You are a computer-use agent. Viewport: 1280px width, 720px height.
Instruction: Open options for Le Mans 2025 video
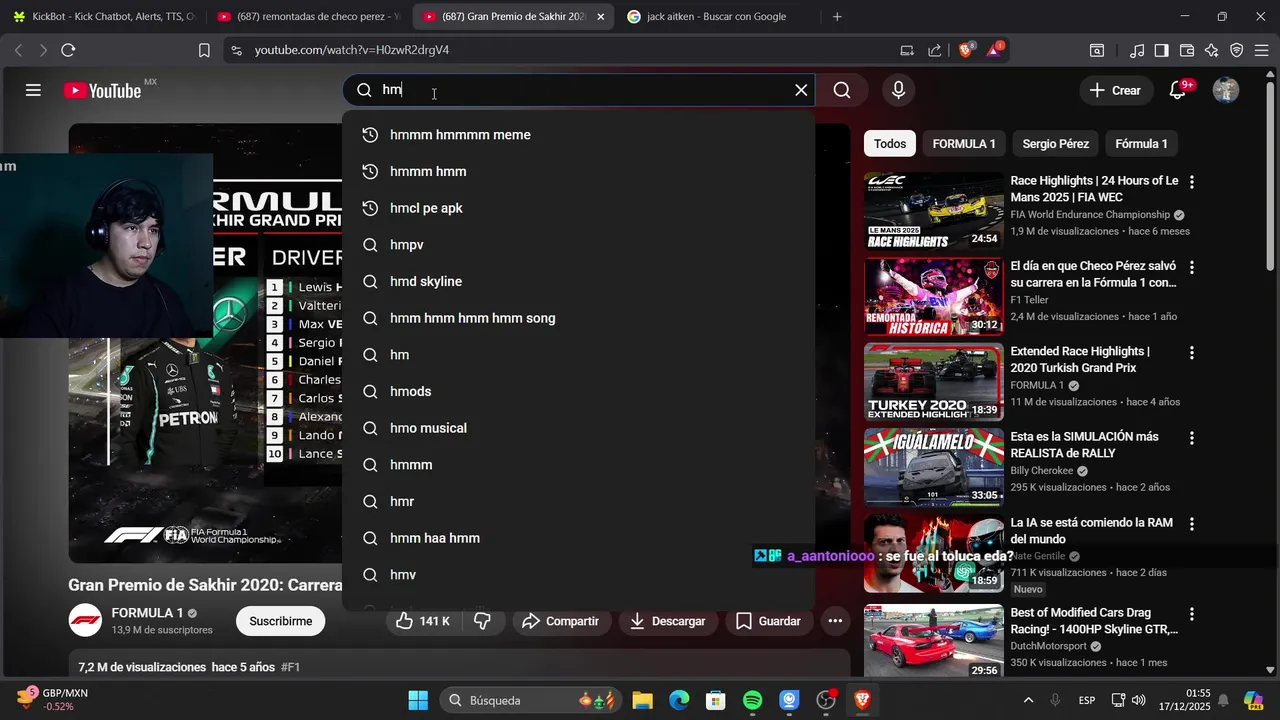point(1191,182)
